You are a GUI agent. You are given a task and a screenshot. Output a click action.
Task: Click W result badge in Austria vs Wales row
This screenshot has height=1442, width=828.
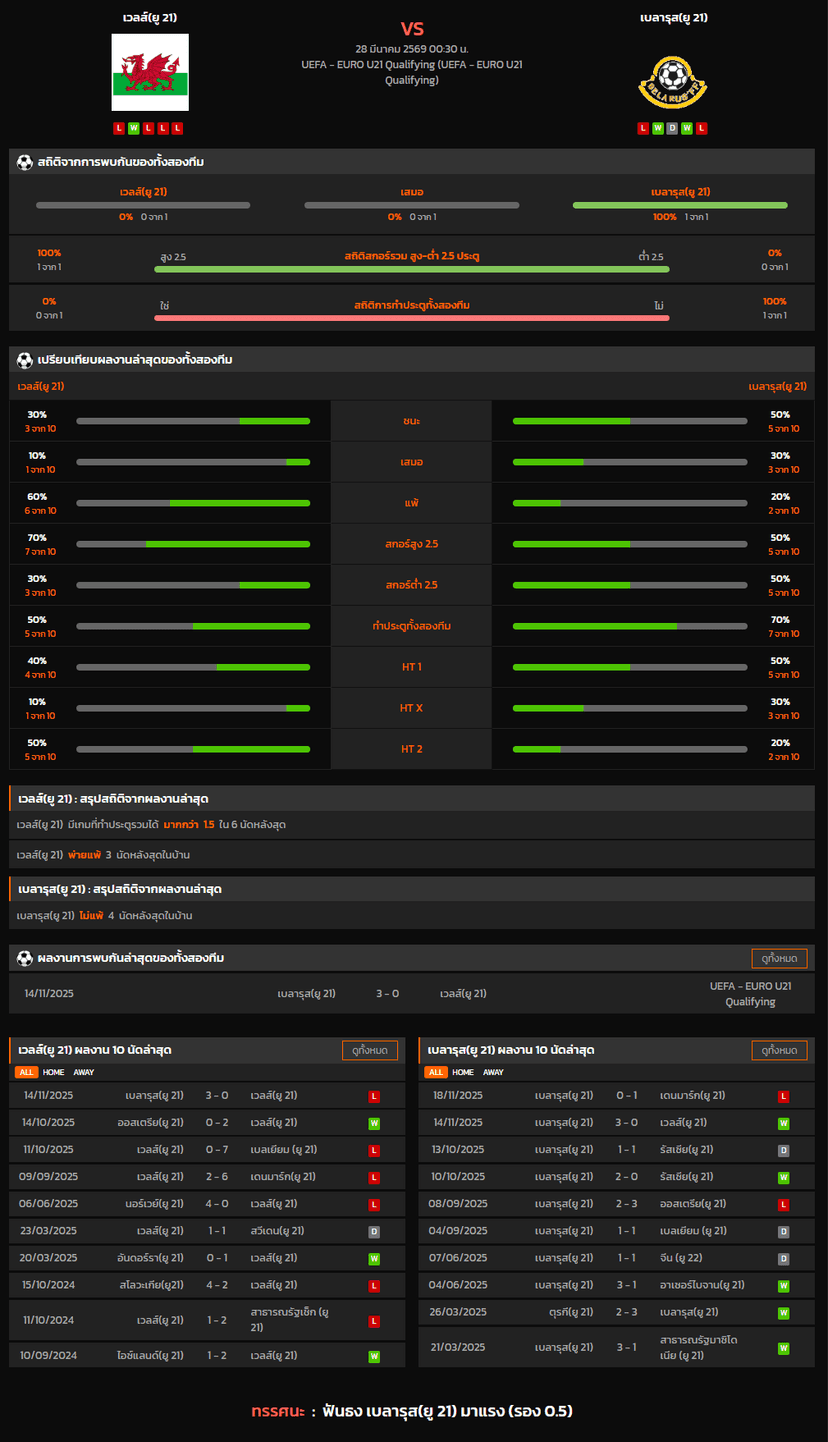374,1123
